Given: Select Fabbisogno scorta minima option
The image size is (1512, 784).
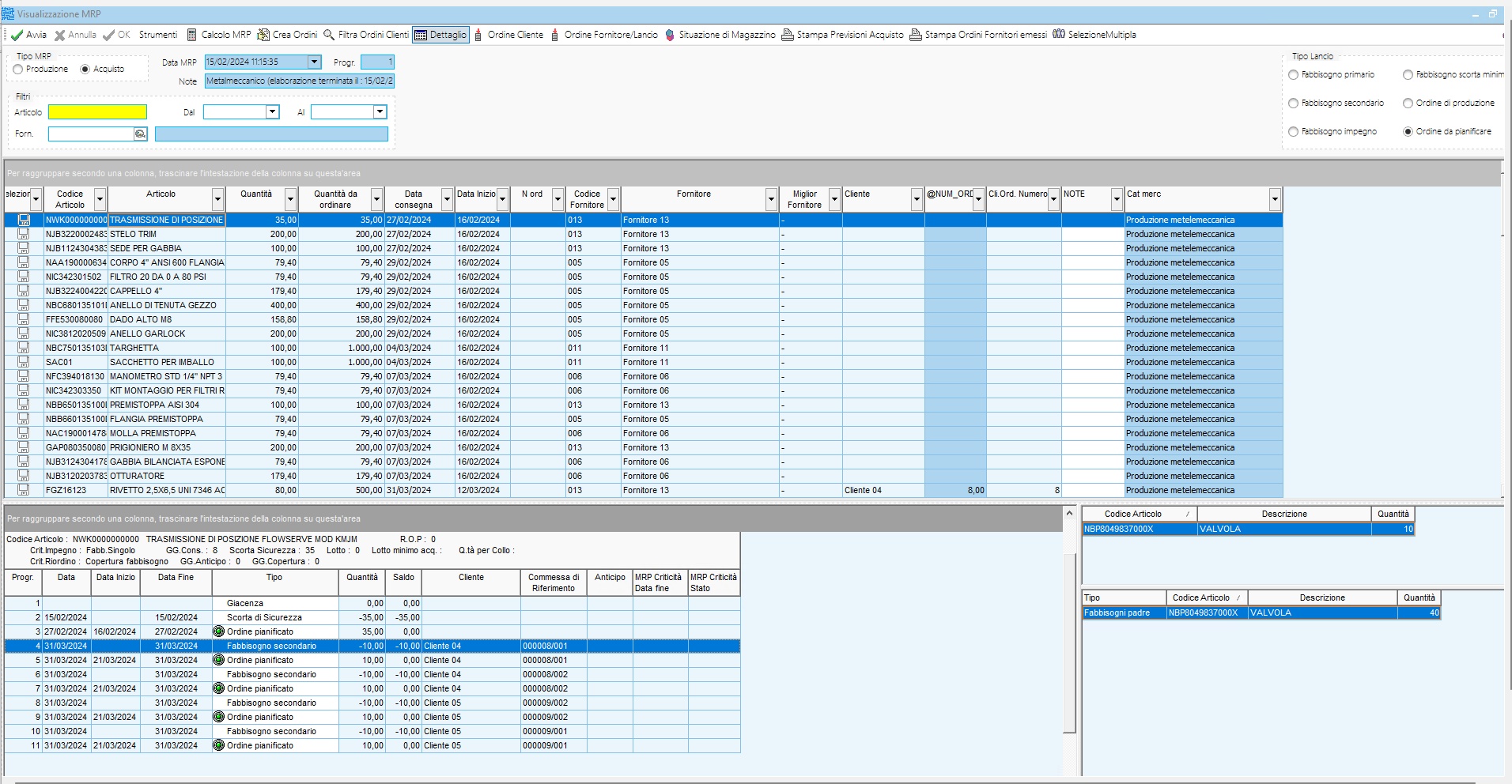Looking at the screenshot, I should [x=1408, y=75].
